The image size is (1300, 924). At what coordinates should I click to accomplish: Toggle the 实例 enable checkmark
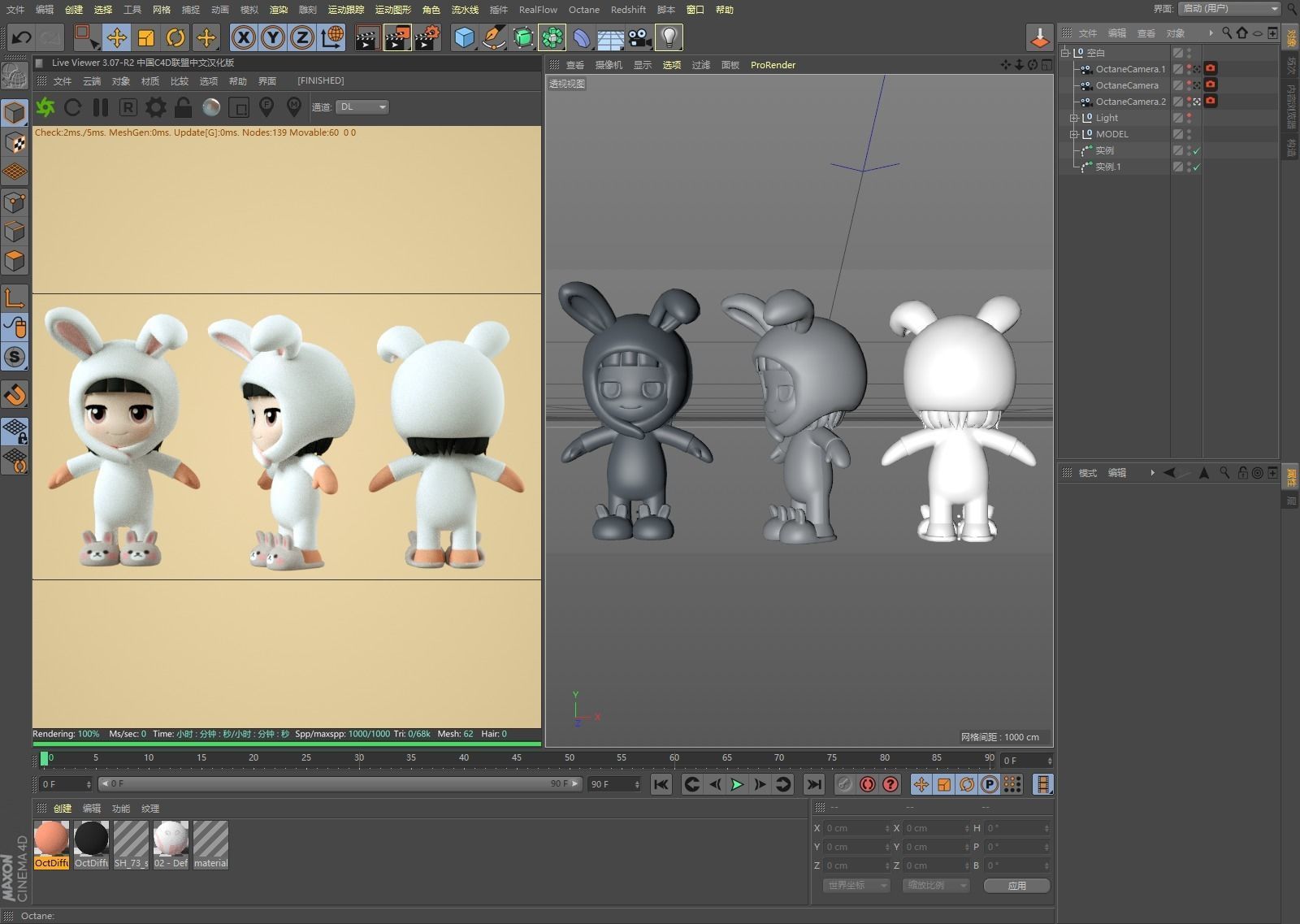click(1197, 150)
